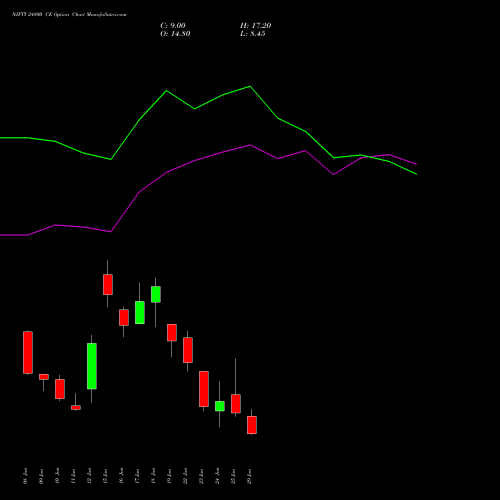Click the close value C: 9.00
The width and height of the screenshot is (500, 500).
[x=173, y=26]
